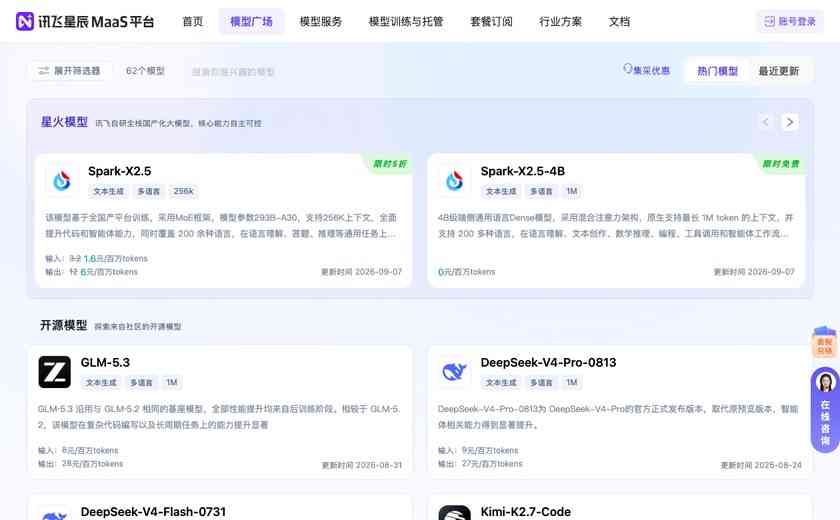
Task: Go to 模型服务 in the nav
Action: (x=320, y=21)
